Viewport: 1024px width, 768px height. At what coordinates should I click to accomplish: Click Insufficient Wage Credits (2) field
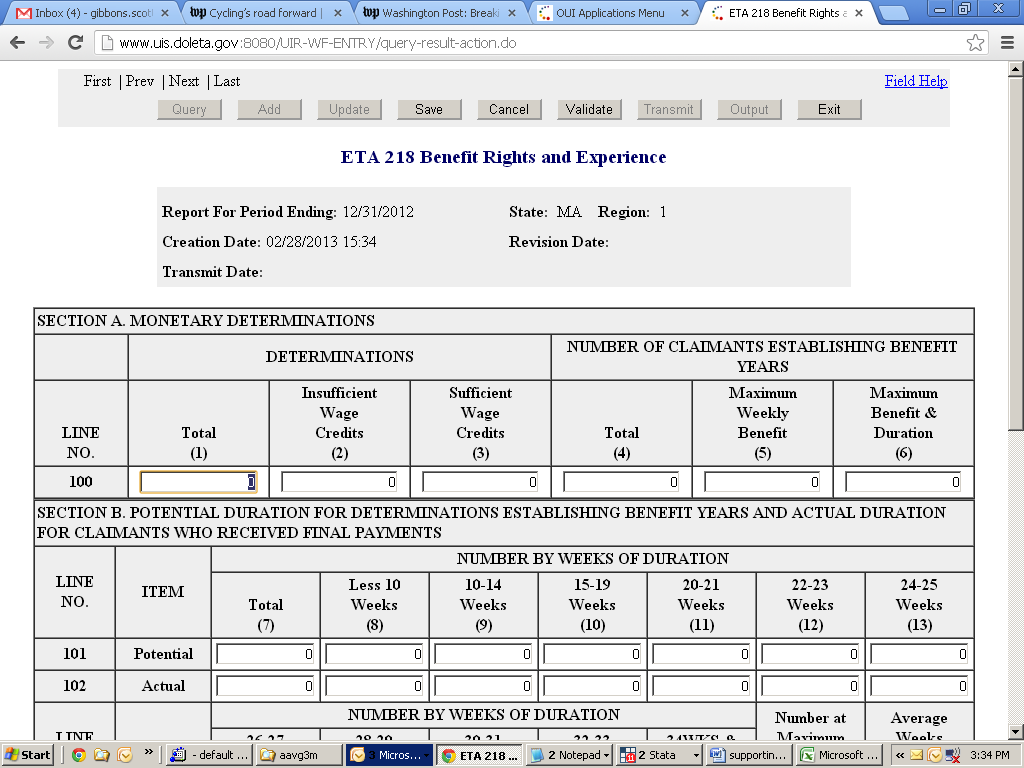click(x=340, y=482)
